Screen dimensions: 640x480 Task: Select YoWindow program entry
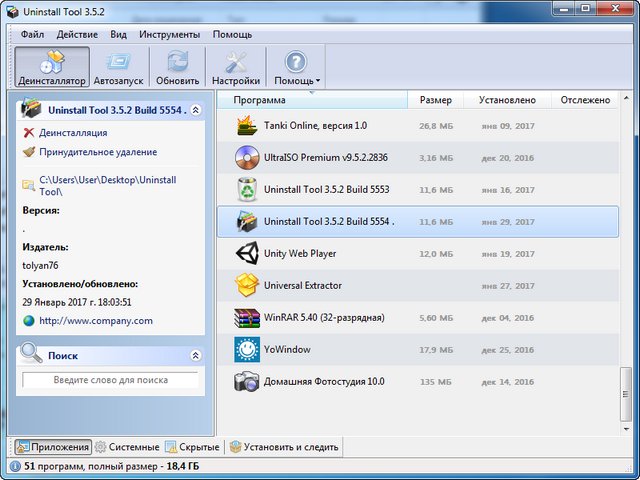(x=418, y=349)
